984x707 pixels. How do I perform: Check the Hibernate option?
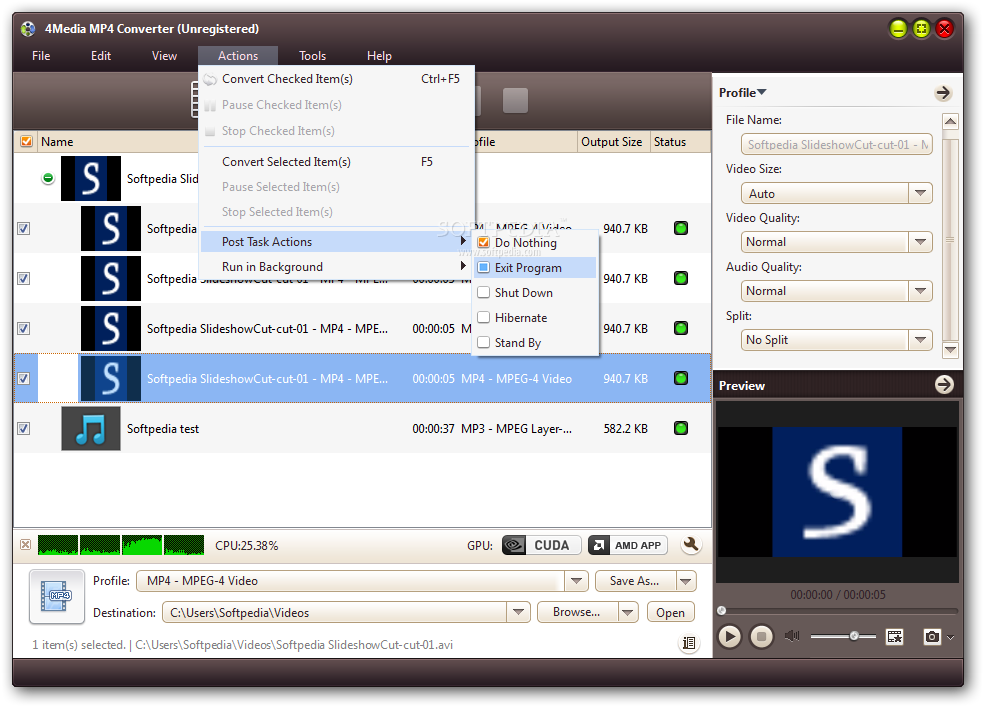483,317
